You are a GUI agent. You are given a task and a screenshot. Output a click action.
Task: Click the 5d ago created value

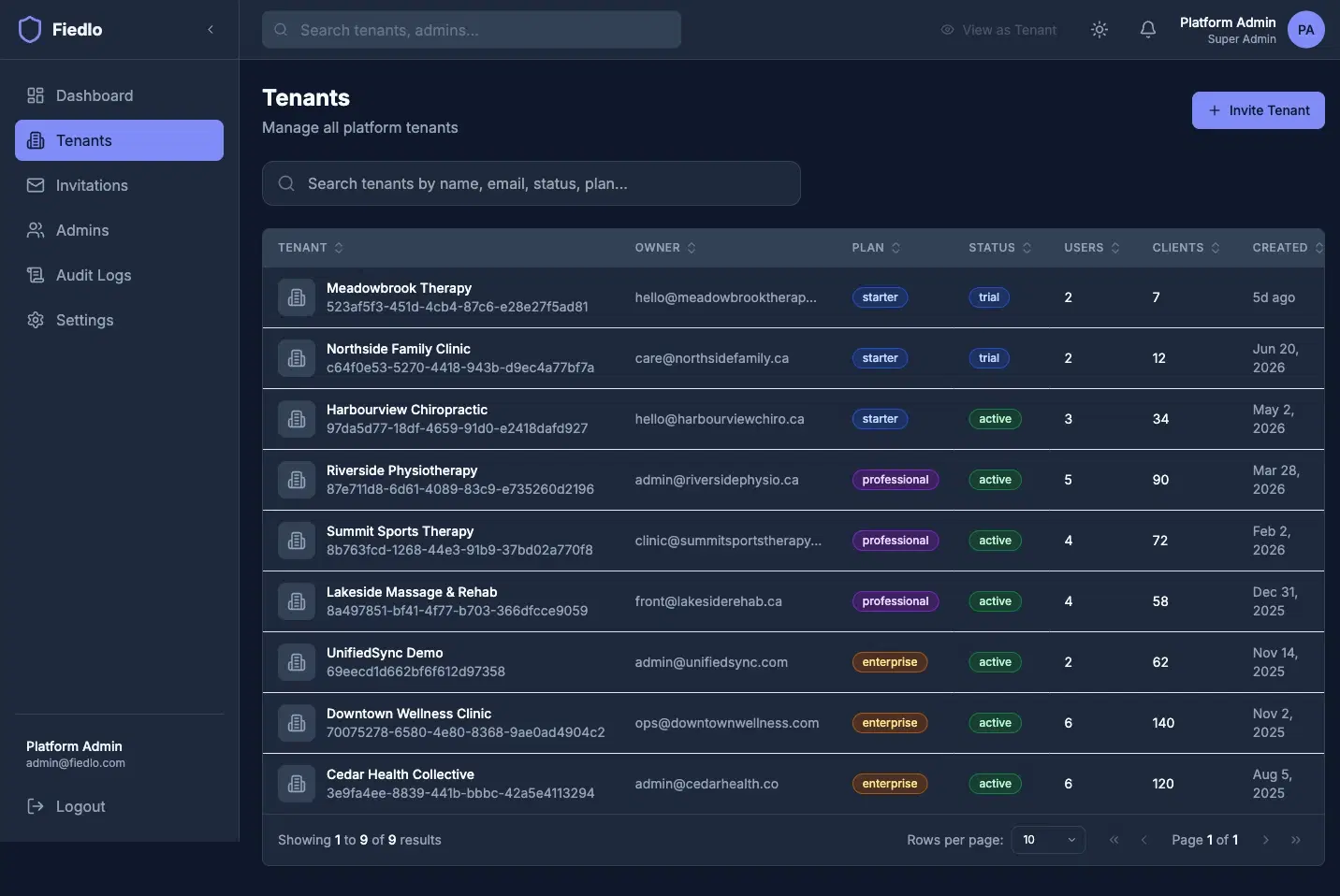1274,297
